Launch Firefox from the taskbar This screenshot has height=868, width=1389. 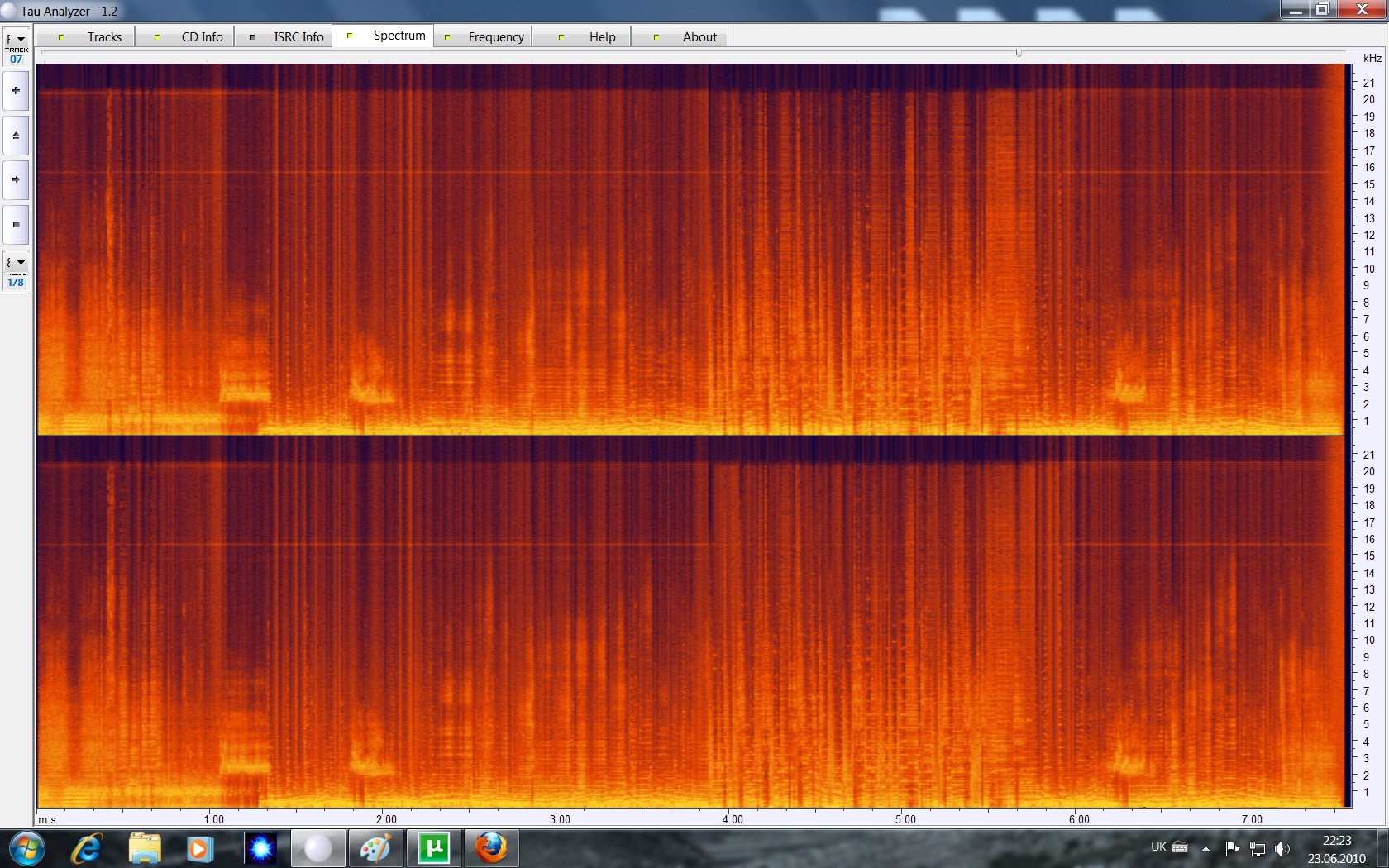(x=491, y=848)
